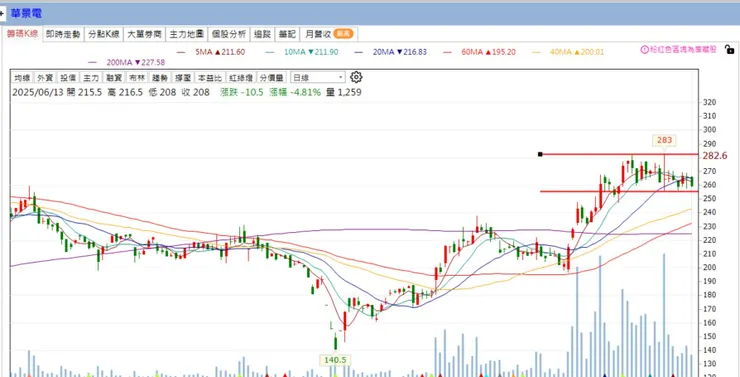The width and height of the screenshot is (740, 377).
Task: Click the pink 粉紅色區塊 notice text
Action: [683, 49]
